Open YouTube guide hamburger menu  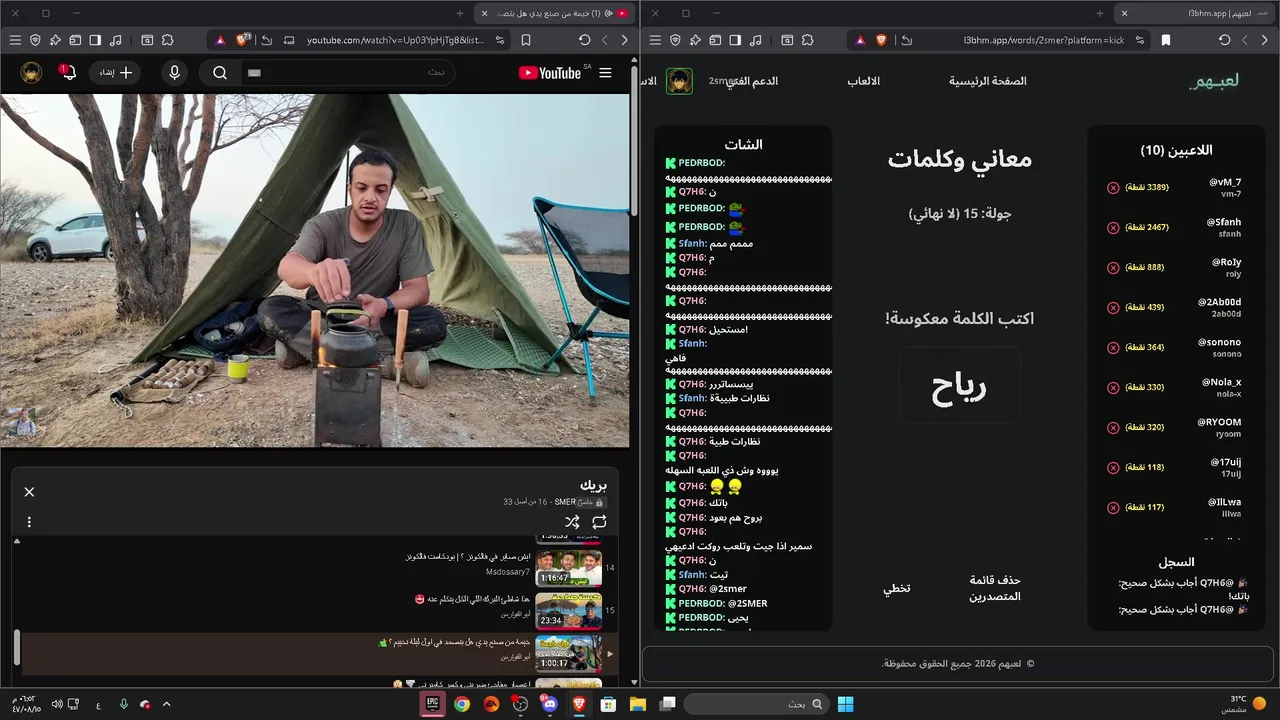605,73
